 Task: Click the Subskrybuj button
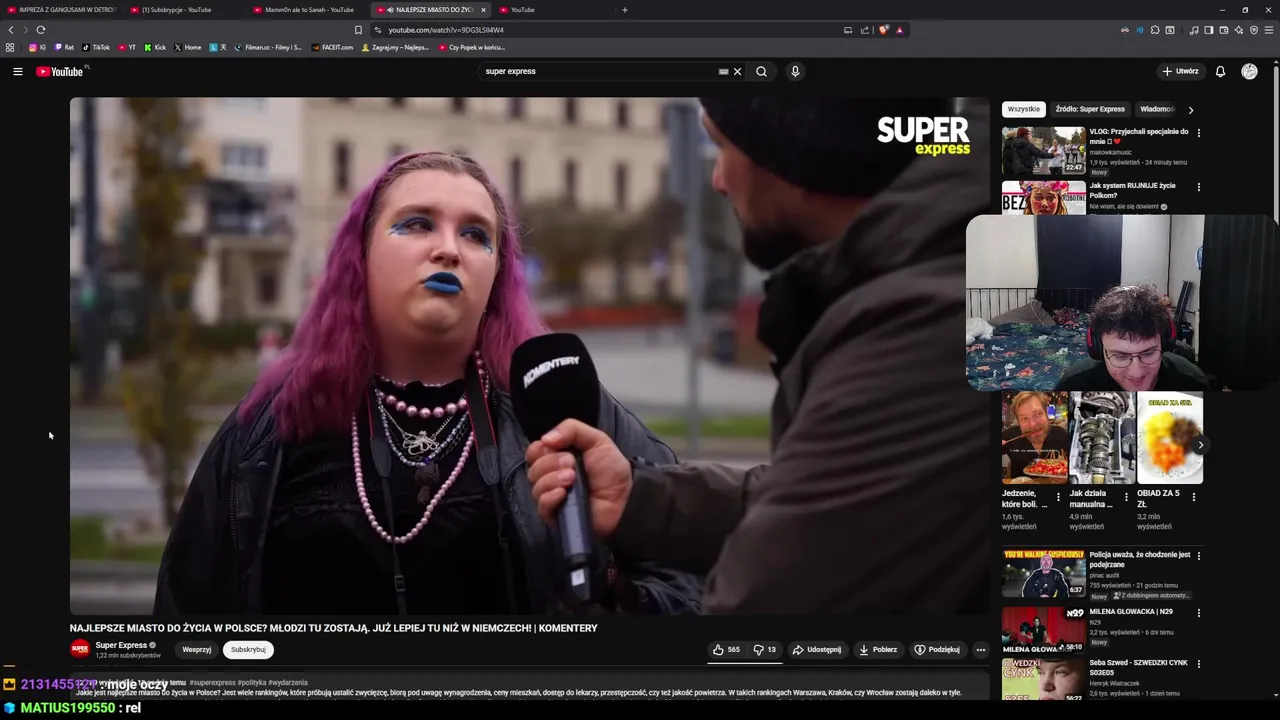click(x=248, y=649)
